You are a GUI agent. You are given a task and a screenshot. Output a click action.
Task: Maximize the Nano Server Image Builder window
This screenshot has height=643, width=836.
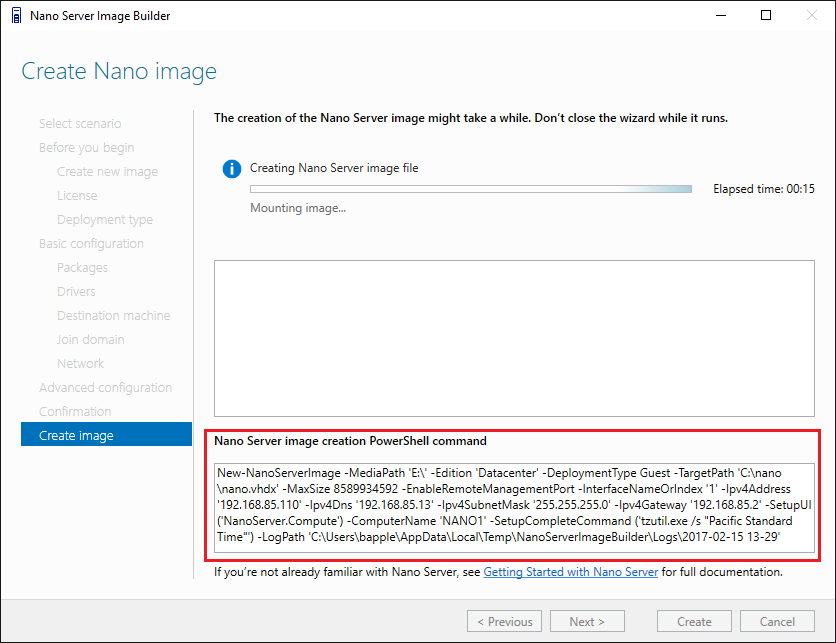(x=766, y=15)
